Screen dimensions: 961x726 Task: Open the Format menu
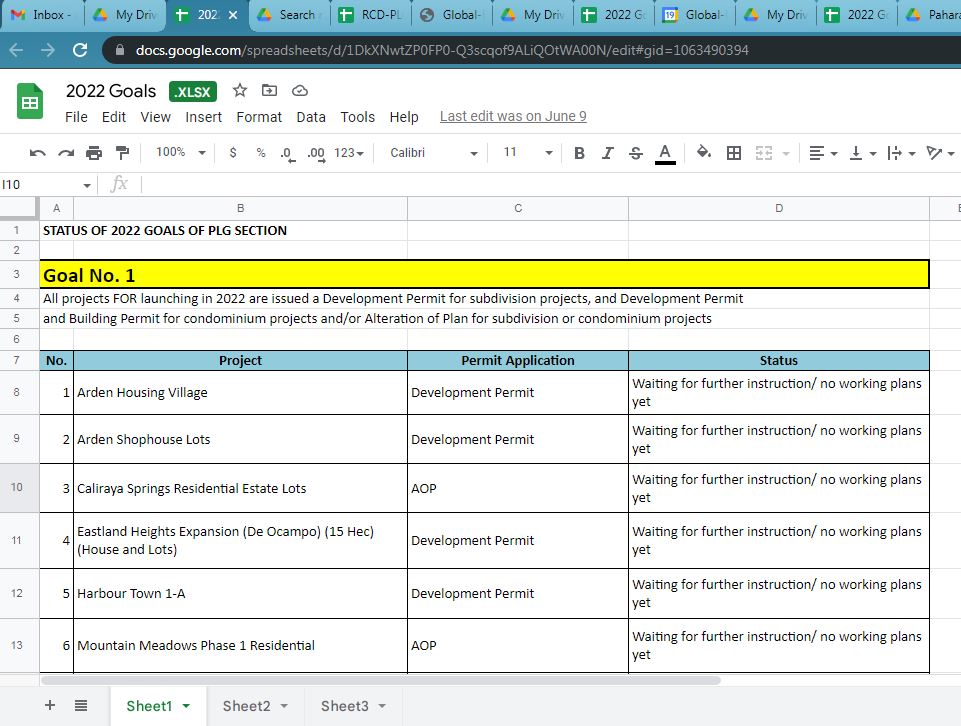(x=259, y=117)
